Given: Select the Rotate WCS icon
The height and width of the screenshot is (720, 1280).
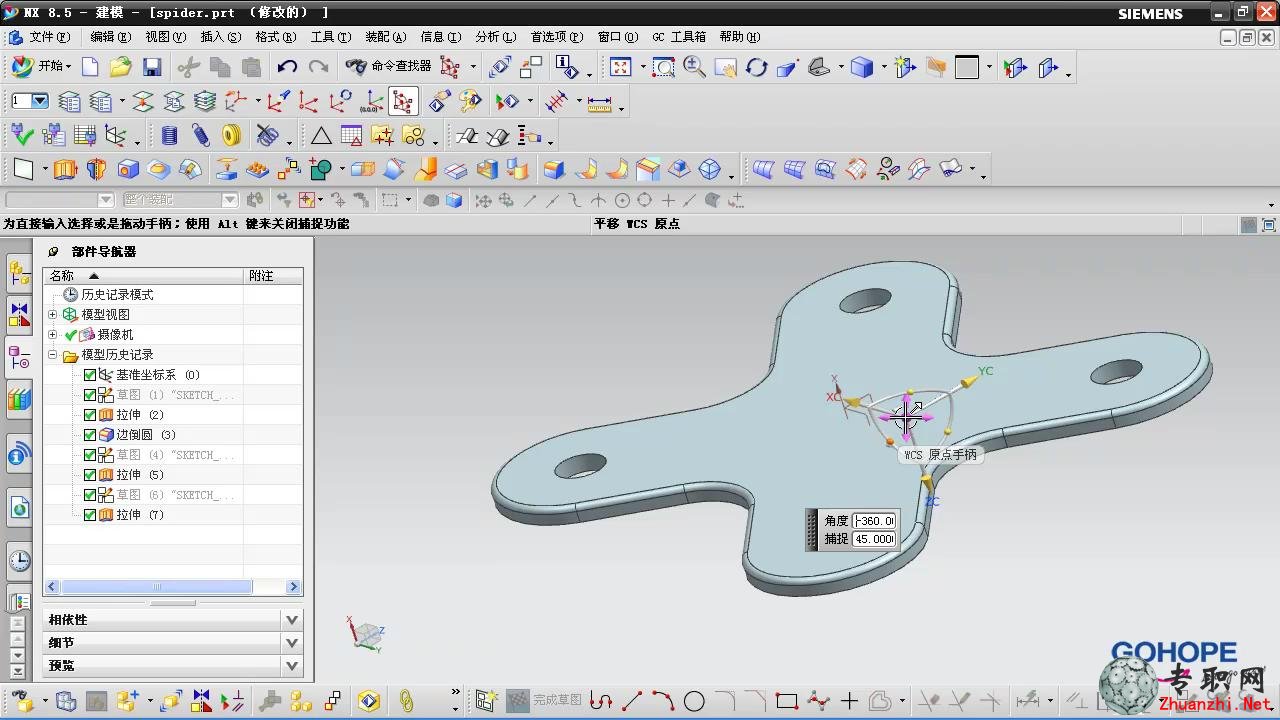Looking at the screenshot, I should click(340, 102).
